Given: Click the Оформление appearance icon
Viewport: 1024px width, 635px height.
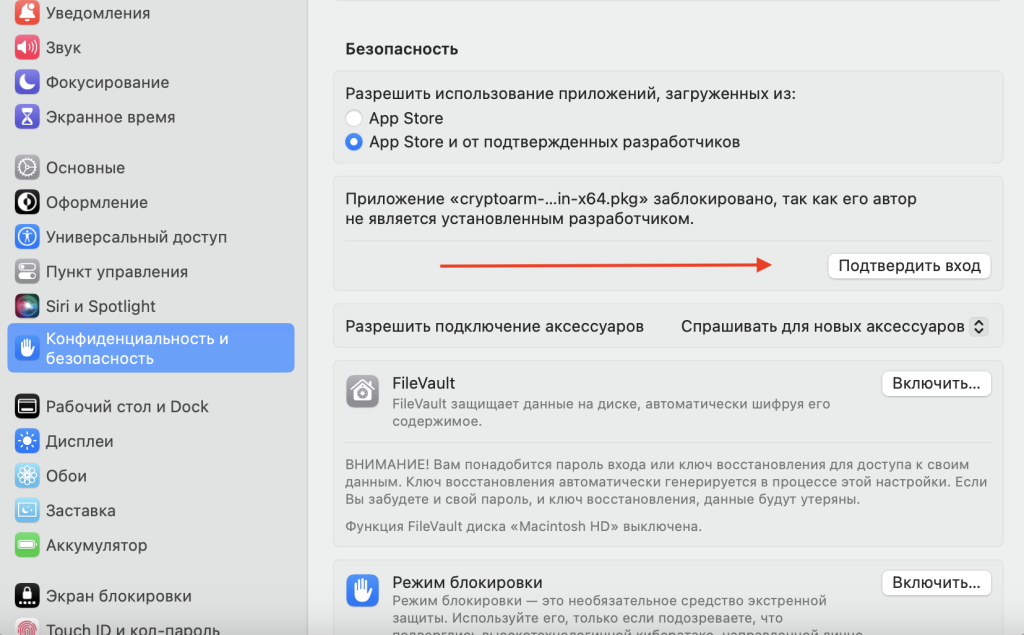Looking at the screenshot, I should click(27, 202).
